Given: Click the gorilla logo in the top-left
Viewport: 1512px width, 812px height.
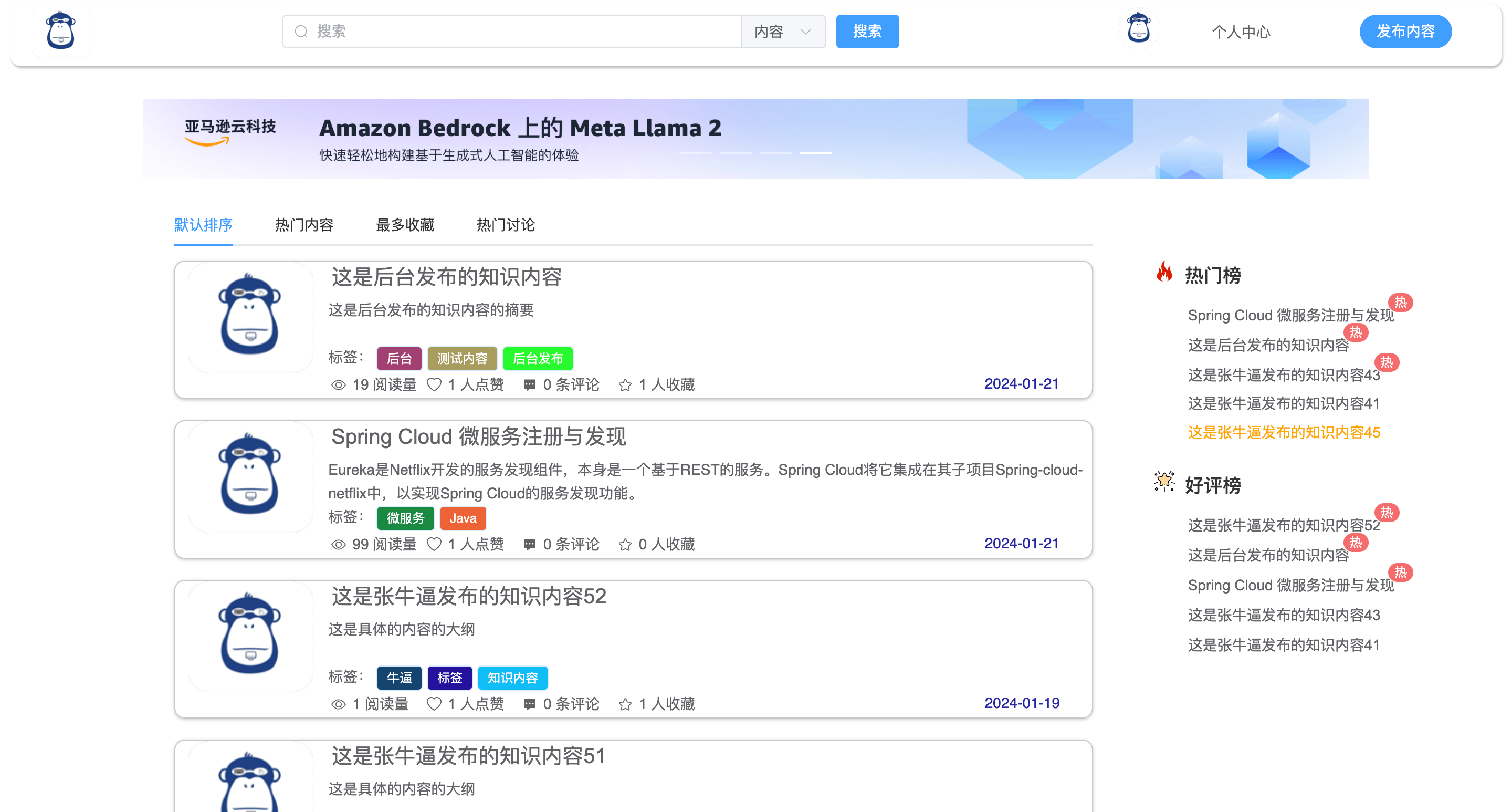Looking at the screenshot, I should click(x=60, y=30).
